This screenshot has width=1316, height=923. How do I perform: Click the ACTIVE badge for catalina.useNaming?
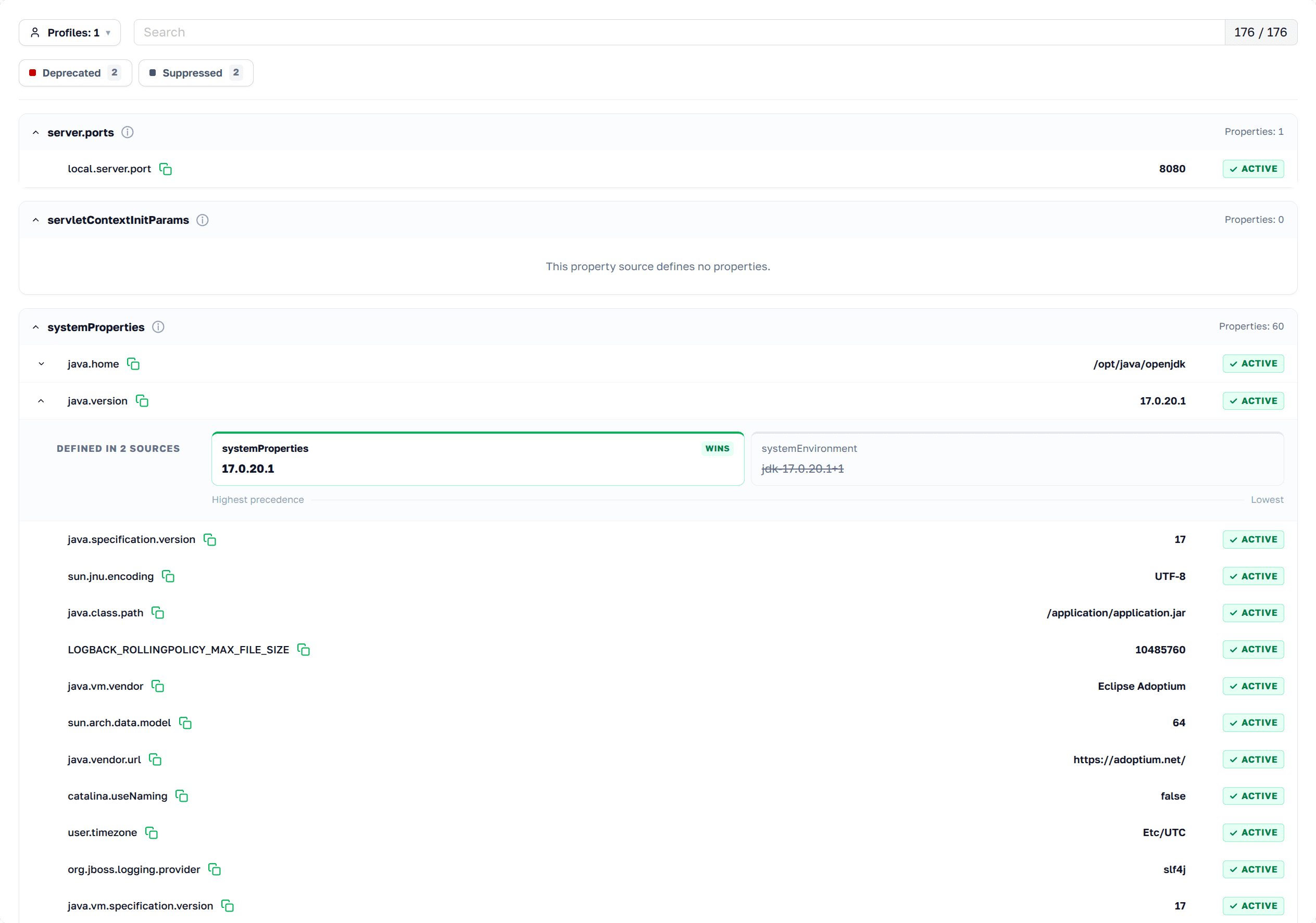tap(1253, 796)
